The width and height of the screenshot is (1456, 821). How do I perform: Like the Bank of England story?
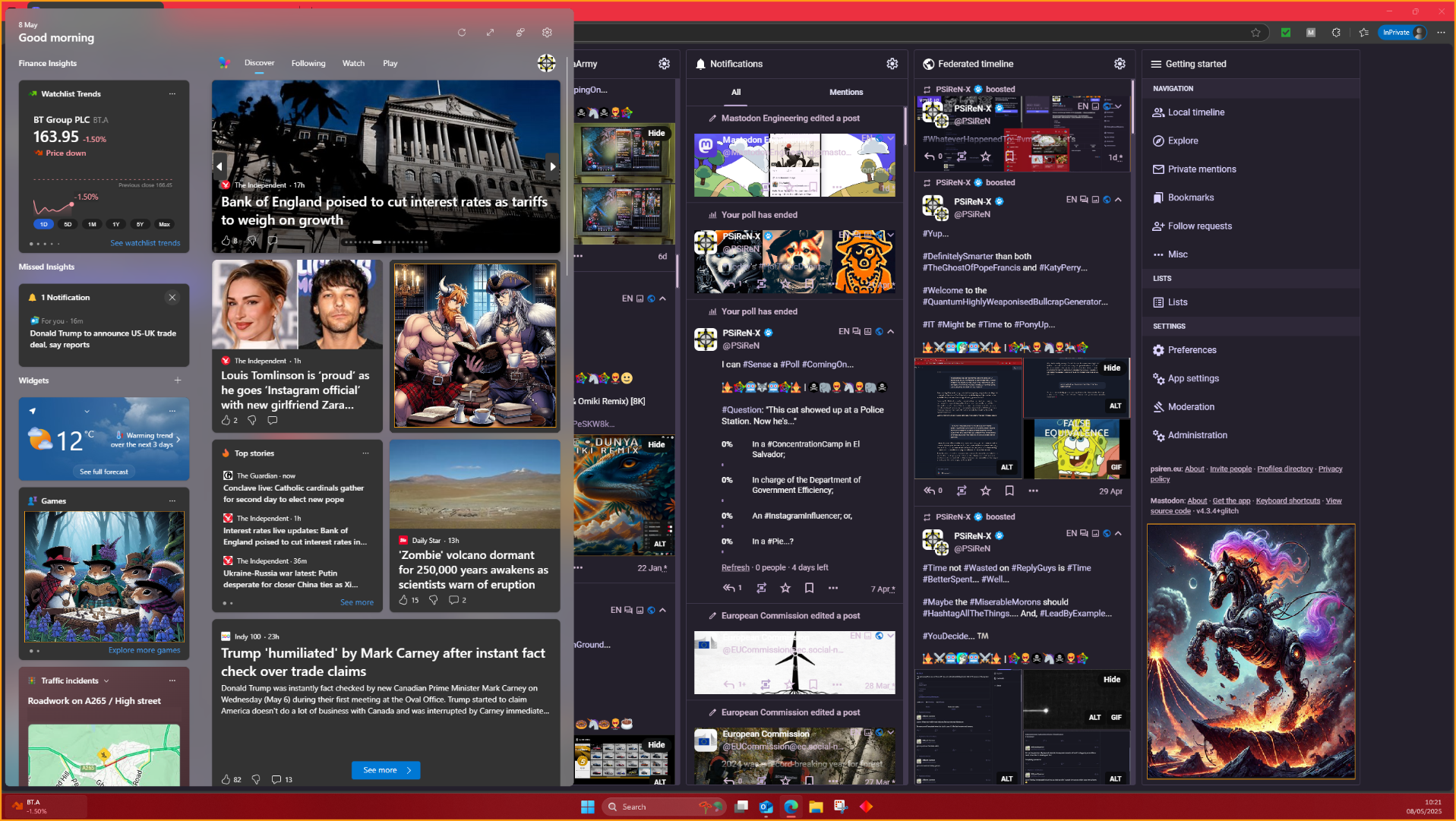pyautogui.click(x=226, y=241)
